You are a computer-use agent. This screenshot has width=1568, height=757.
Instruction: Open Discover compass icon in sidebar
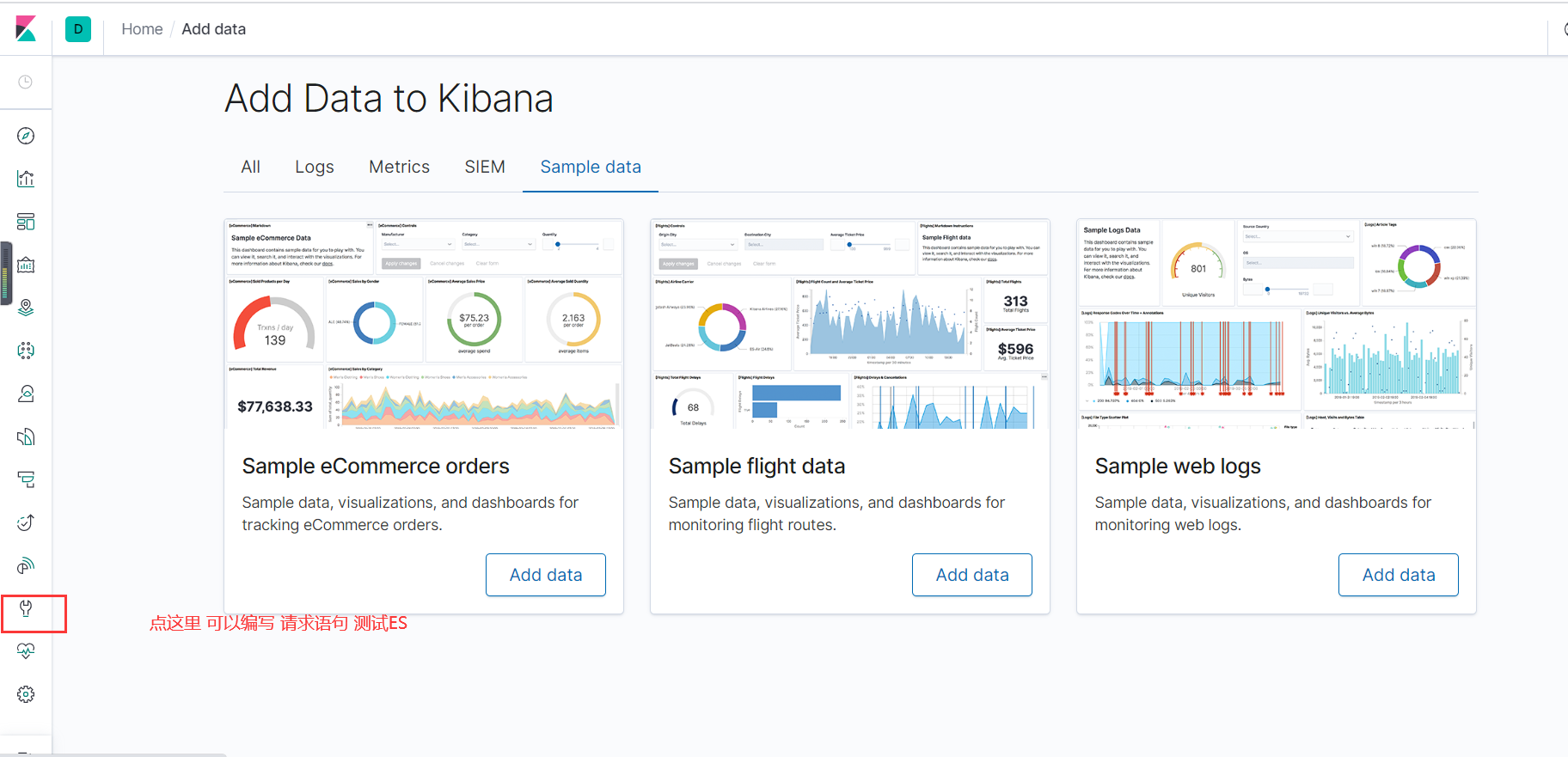point(26,136)
